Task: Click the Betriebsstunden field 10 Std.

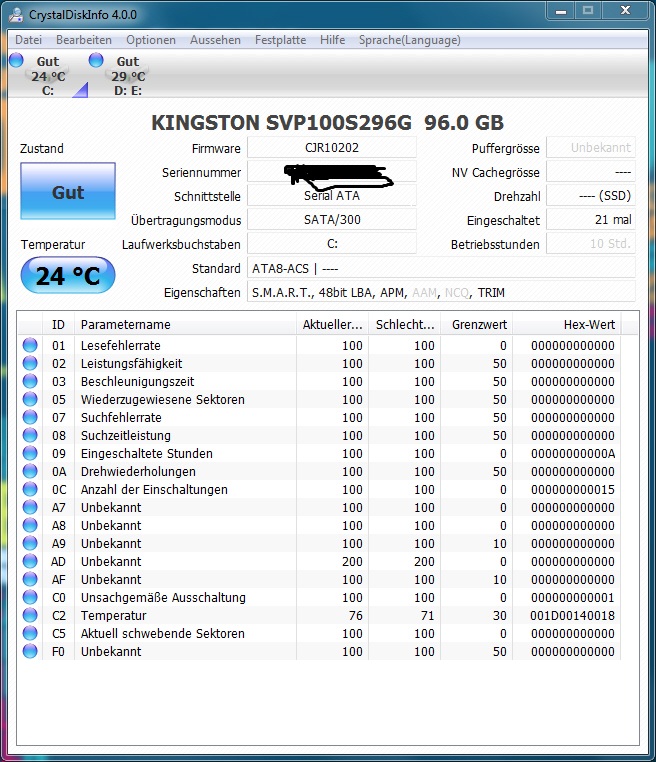Action: click(x=591, y=243)
